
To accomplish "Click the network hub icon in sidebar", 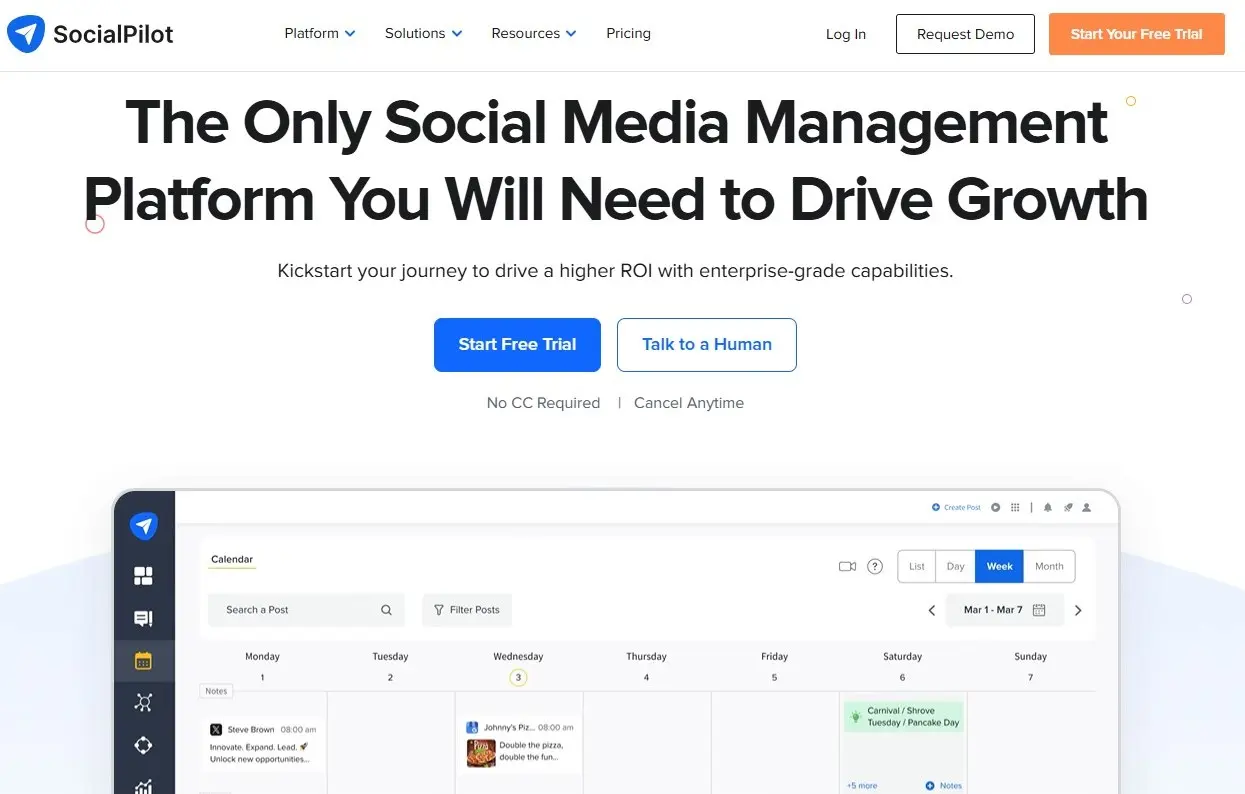I will [143, 702].
